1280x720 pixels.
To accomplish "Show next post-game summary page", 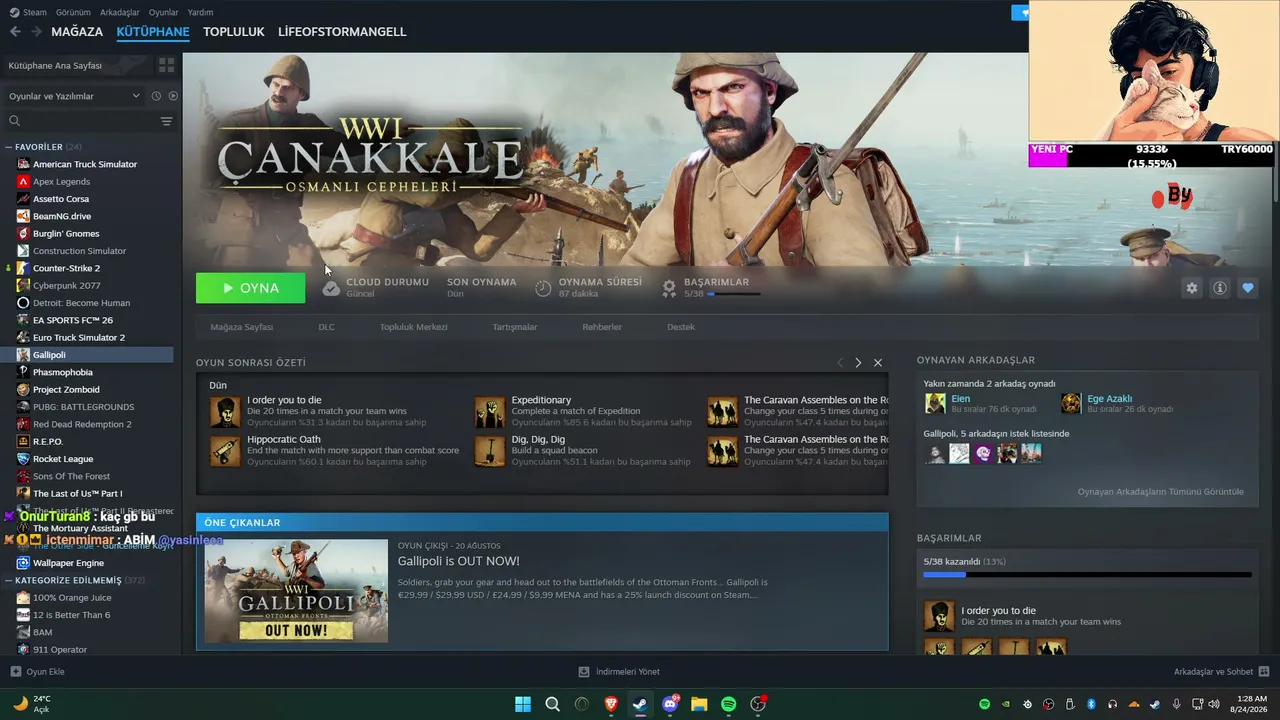I will pos(858,363).
